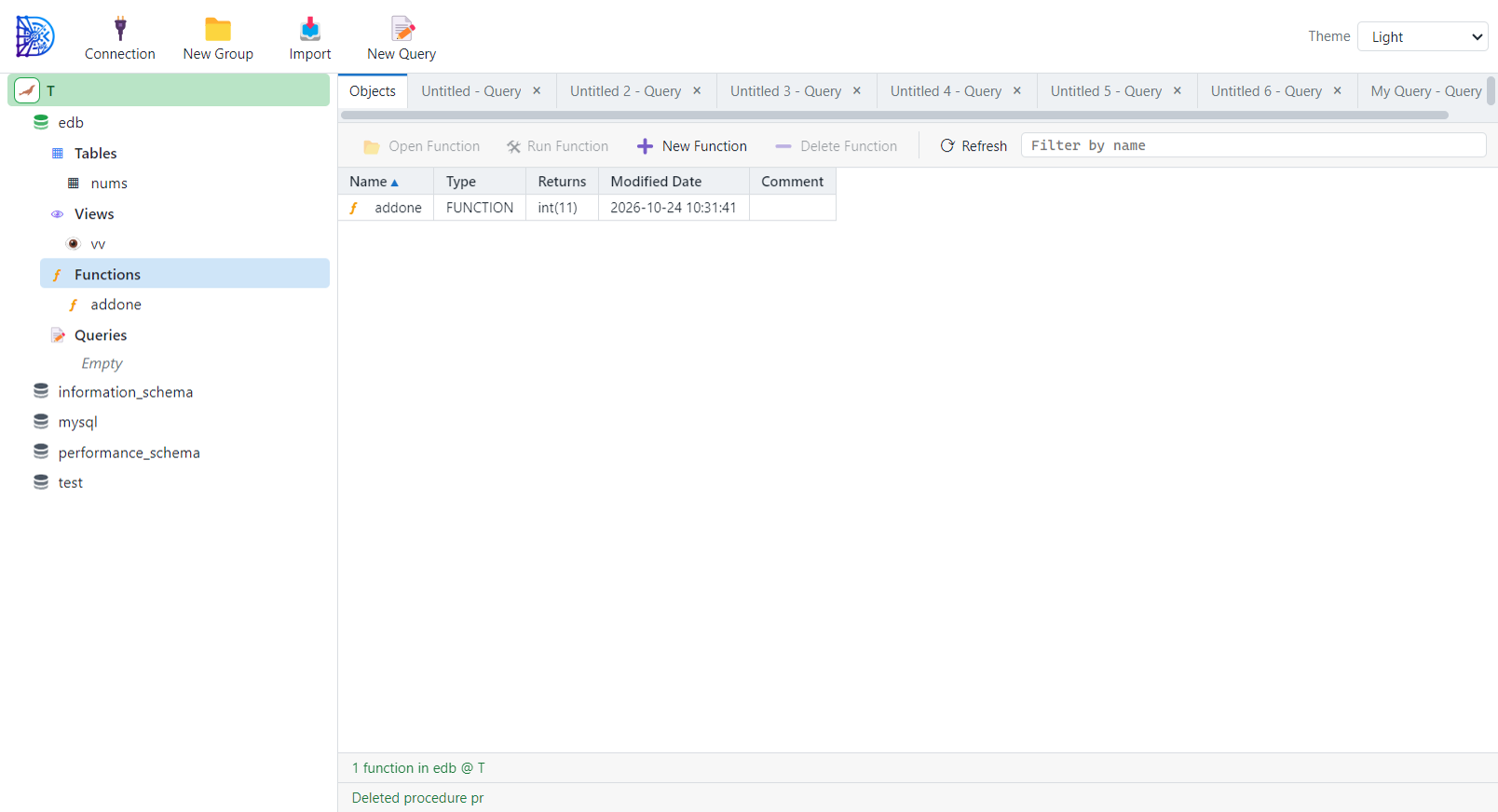
Task: Click the New Query icon
Action: (402, 29)
